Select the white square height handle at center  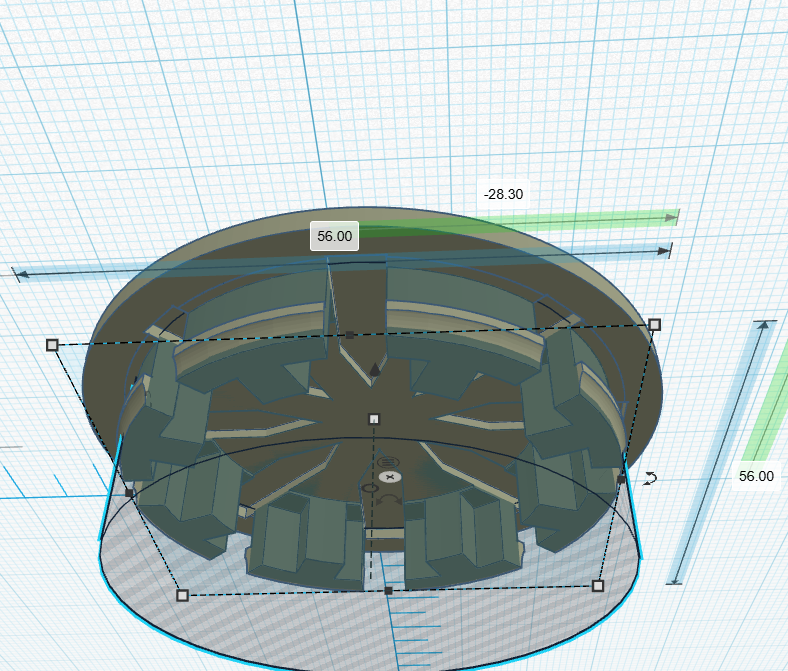point(374,419)
